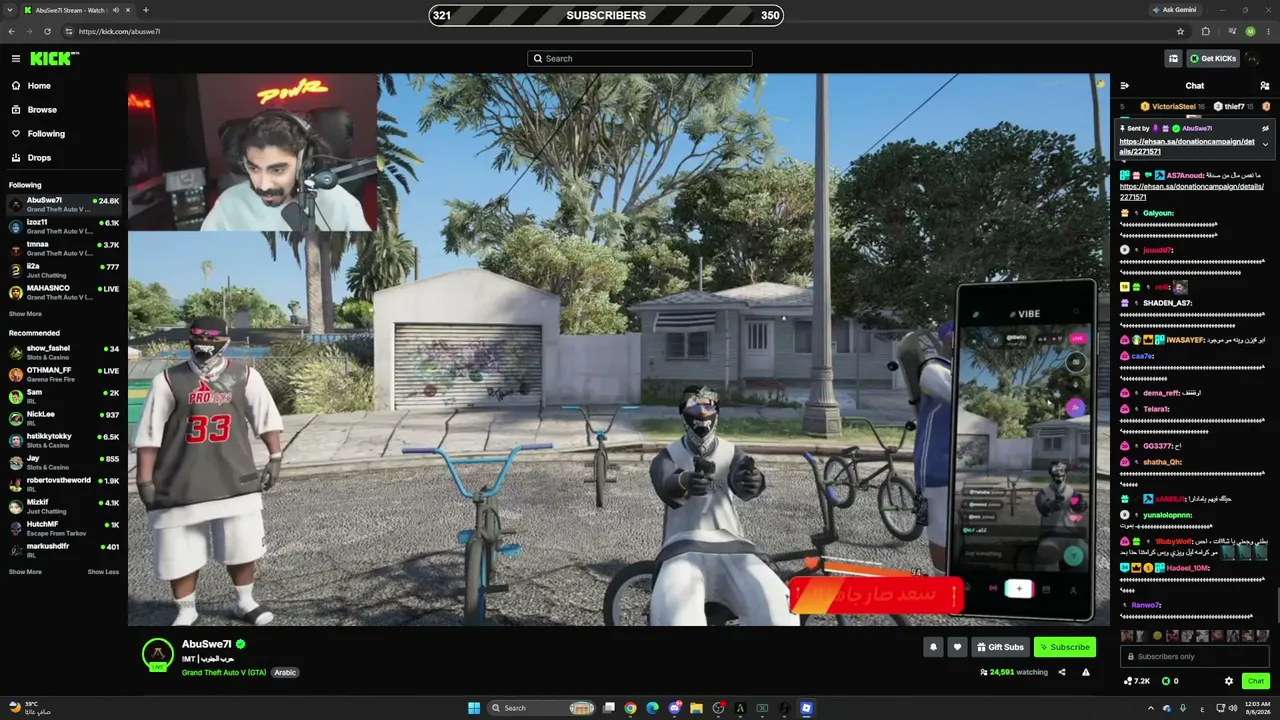Close the AbuSwe7l Stream tab
This screenshot has height=720, width=1280.
[129, 10]
